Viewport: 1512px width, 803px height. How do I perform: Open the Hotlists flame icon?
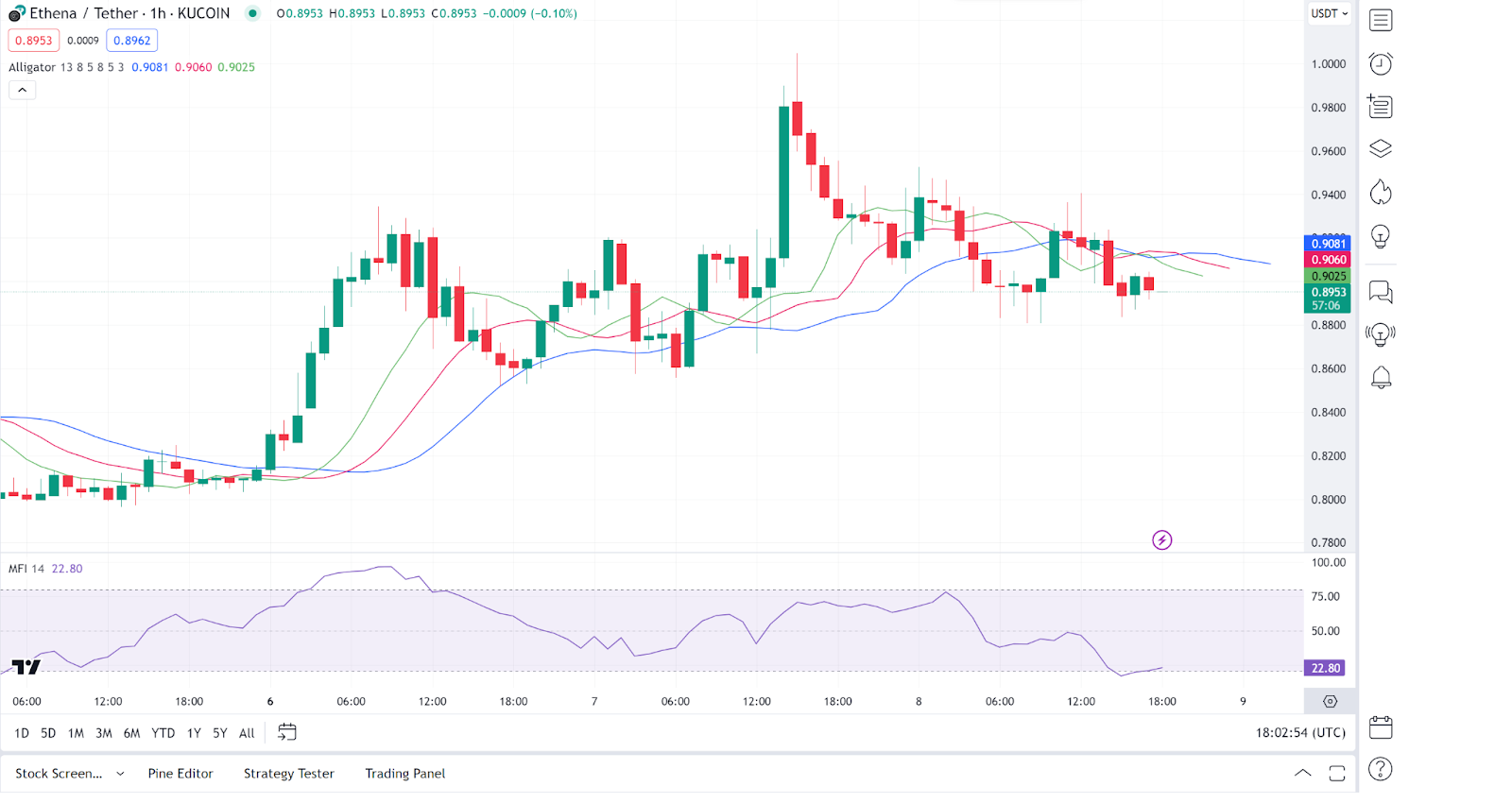click(x=1381, y=192)
